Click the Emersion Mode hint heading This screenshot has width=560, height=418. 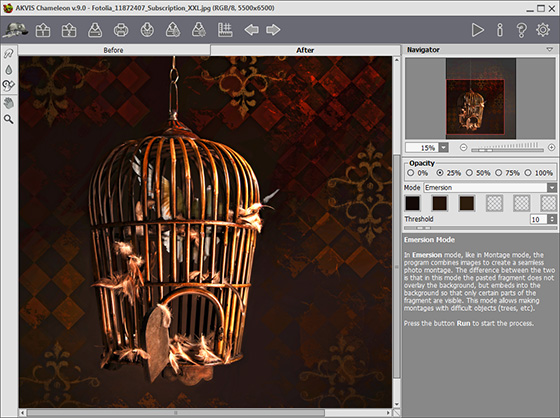point(429,240)
